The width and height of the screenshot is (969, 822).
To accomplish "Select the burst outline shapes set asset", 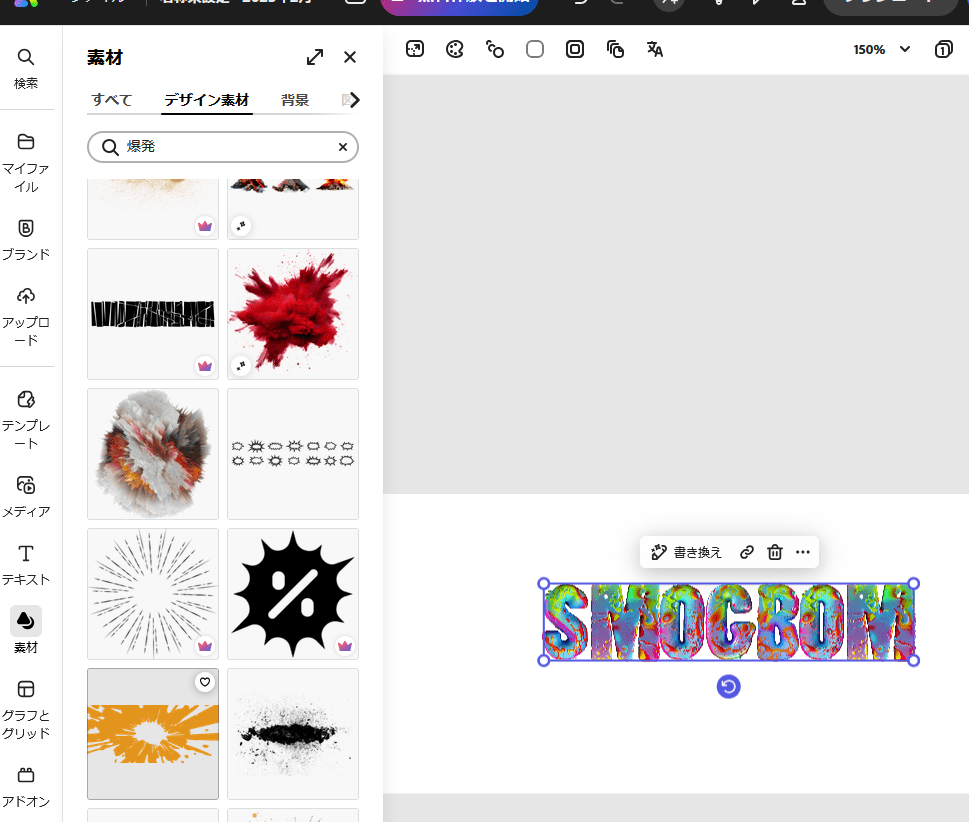I will 293,454.
